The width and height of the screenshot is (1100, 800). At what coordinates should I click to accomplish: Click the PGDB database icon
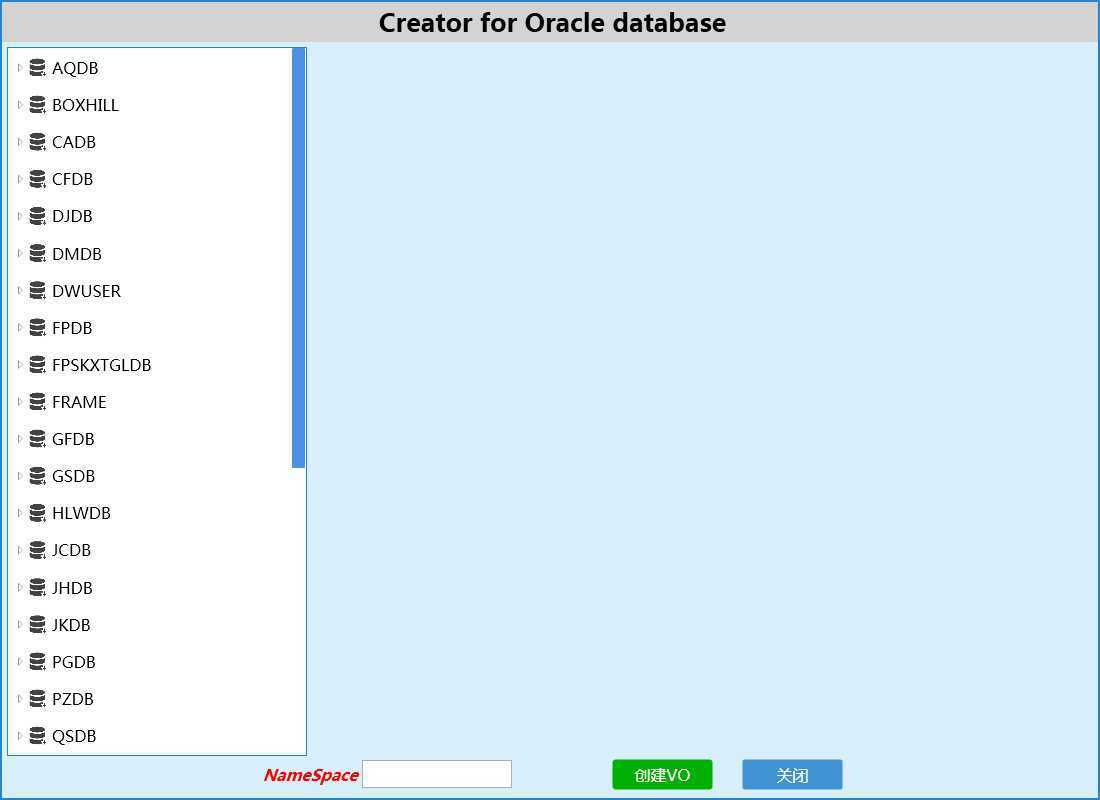coord(37,662)
